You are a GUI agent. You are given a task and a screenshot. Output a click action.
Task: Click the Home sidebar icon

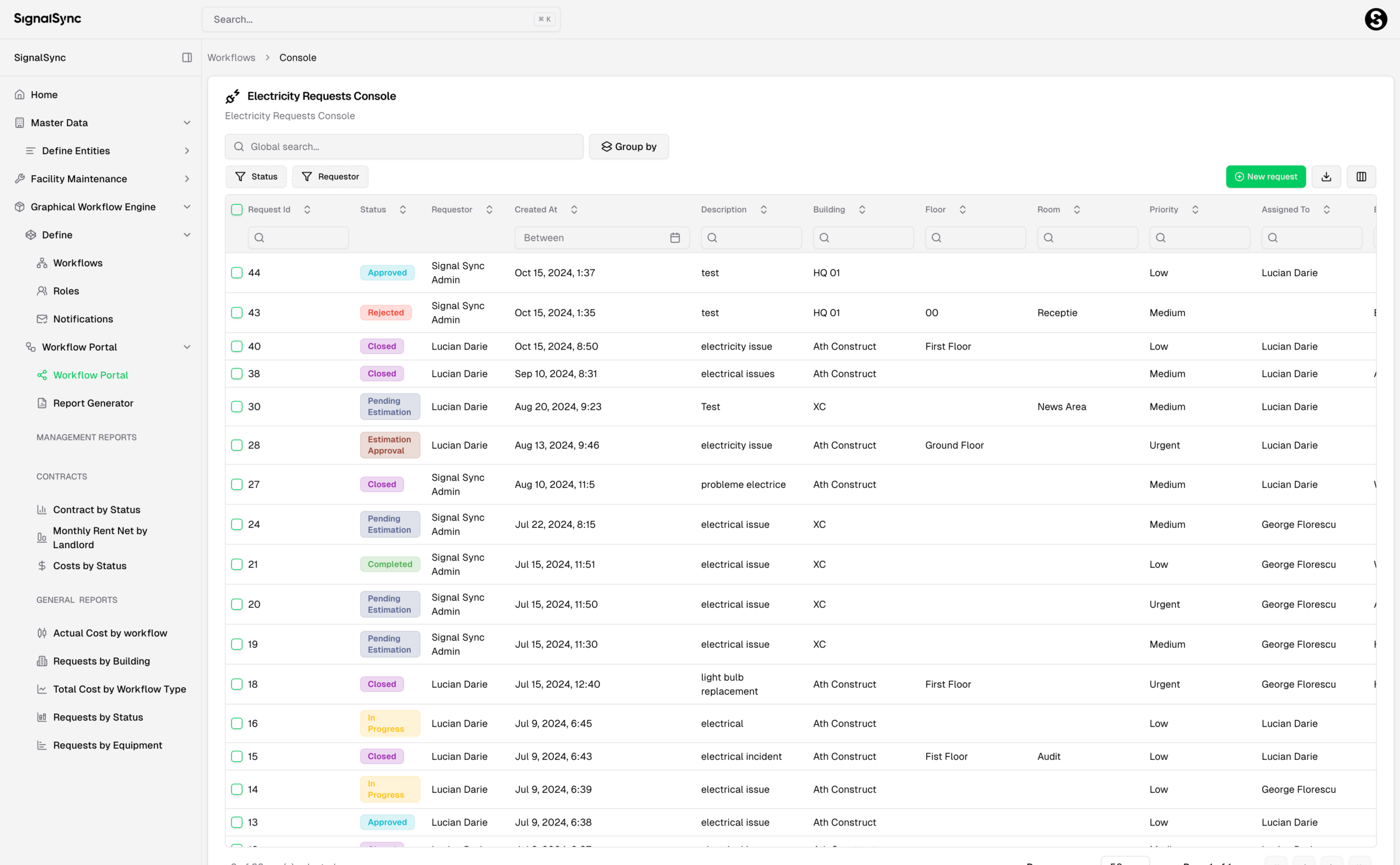pos(20,95)
